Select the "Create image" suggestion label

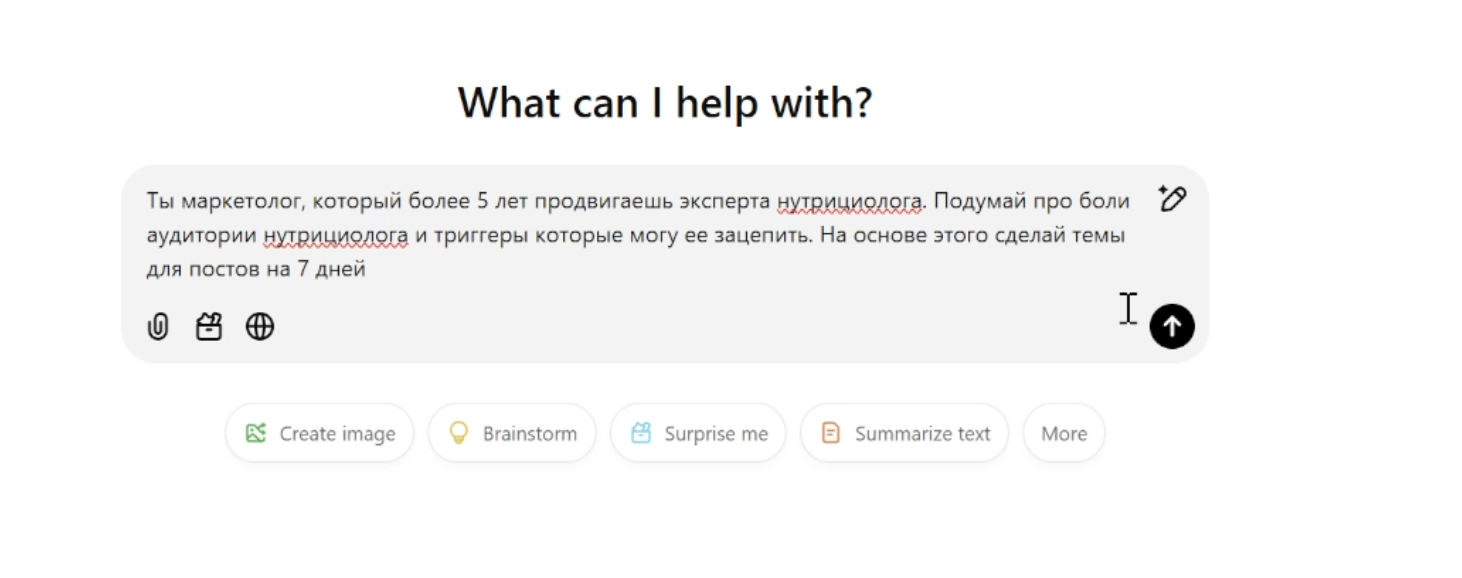337,434
